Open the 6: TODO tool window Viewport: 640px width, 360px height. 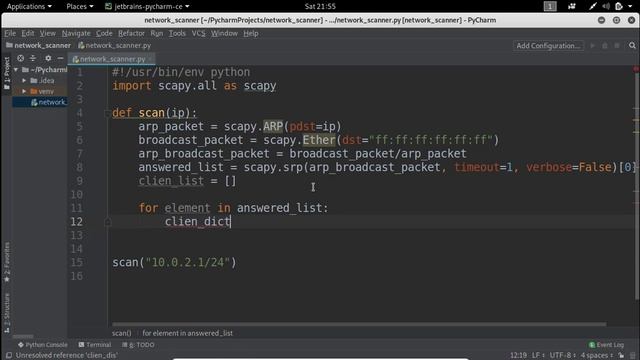click(x=138, y=345)
